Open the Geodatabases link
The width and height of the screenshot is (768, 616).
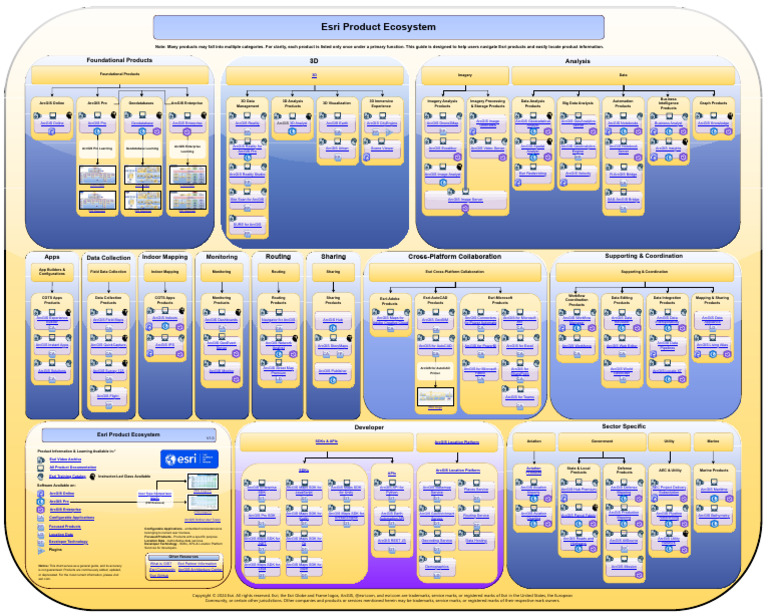click(142, 123)
